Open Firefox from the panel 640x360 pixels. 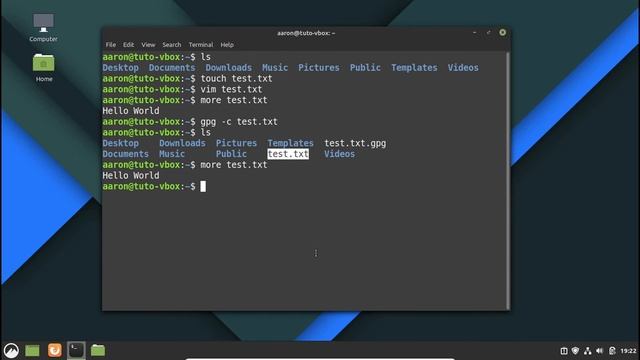[x=55, y=350]
